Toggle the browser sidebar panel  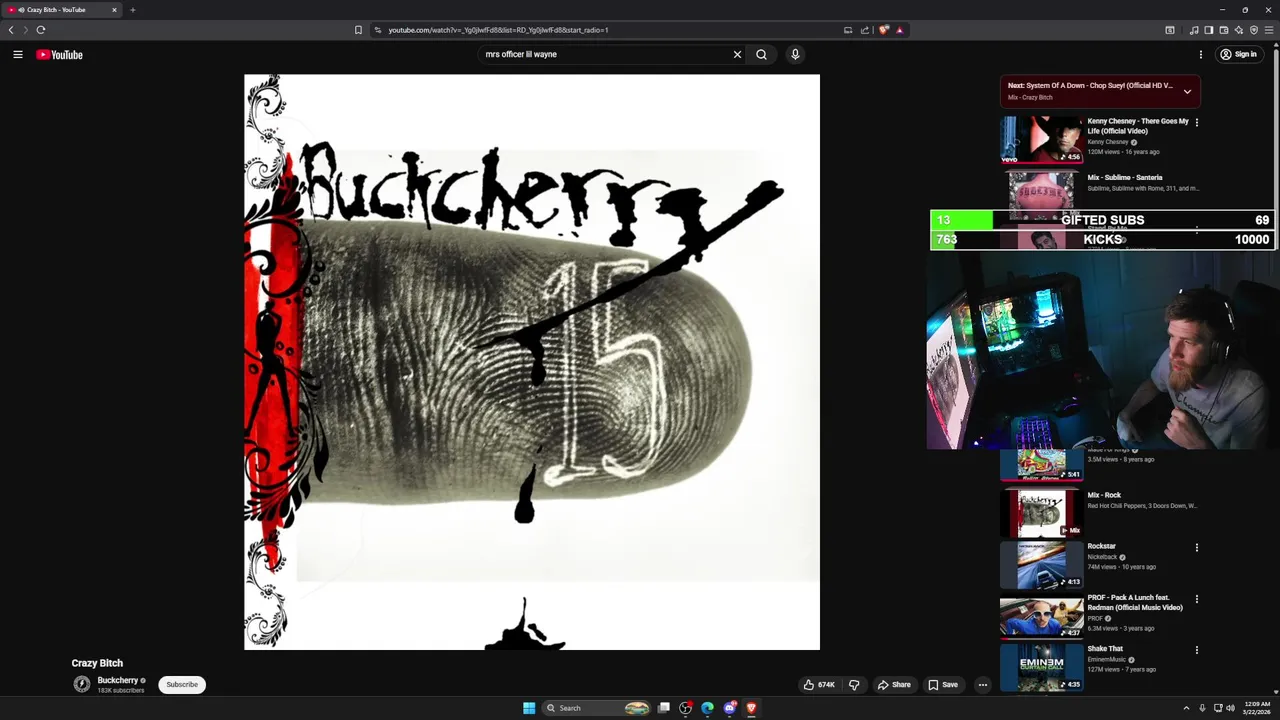tap(1208, 30)
